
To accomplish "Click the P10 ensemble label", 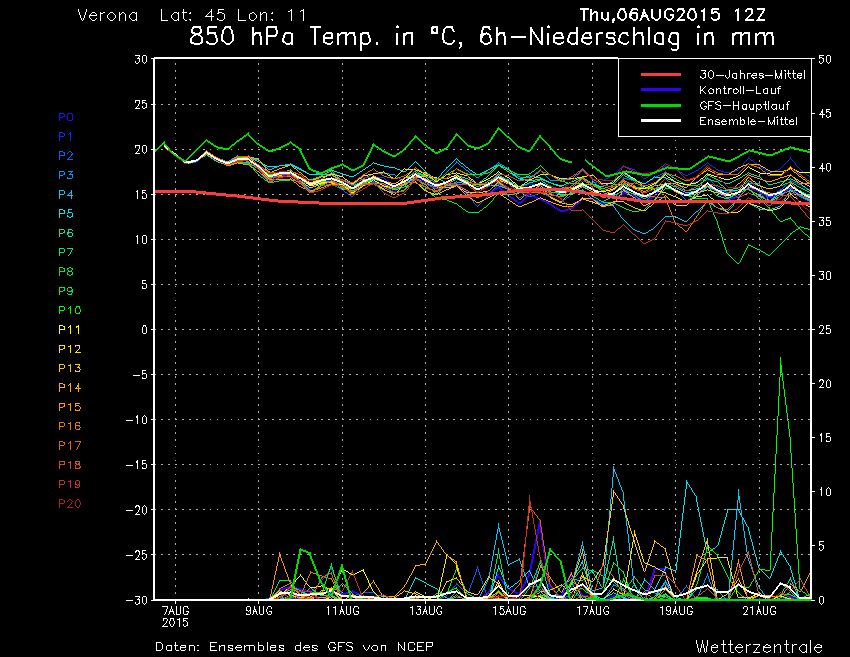I will coord(69,310).
